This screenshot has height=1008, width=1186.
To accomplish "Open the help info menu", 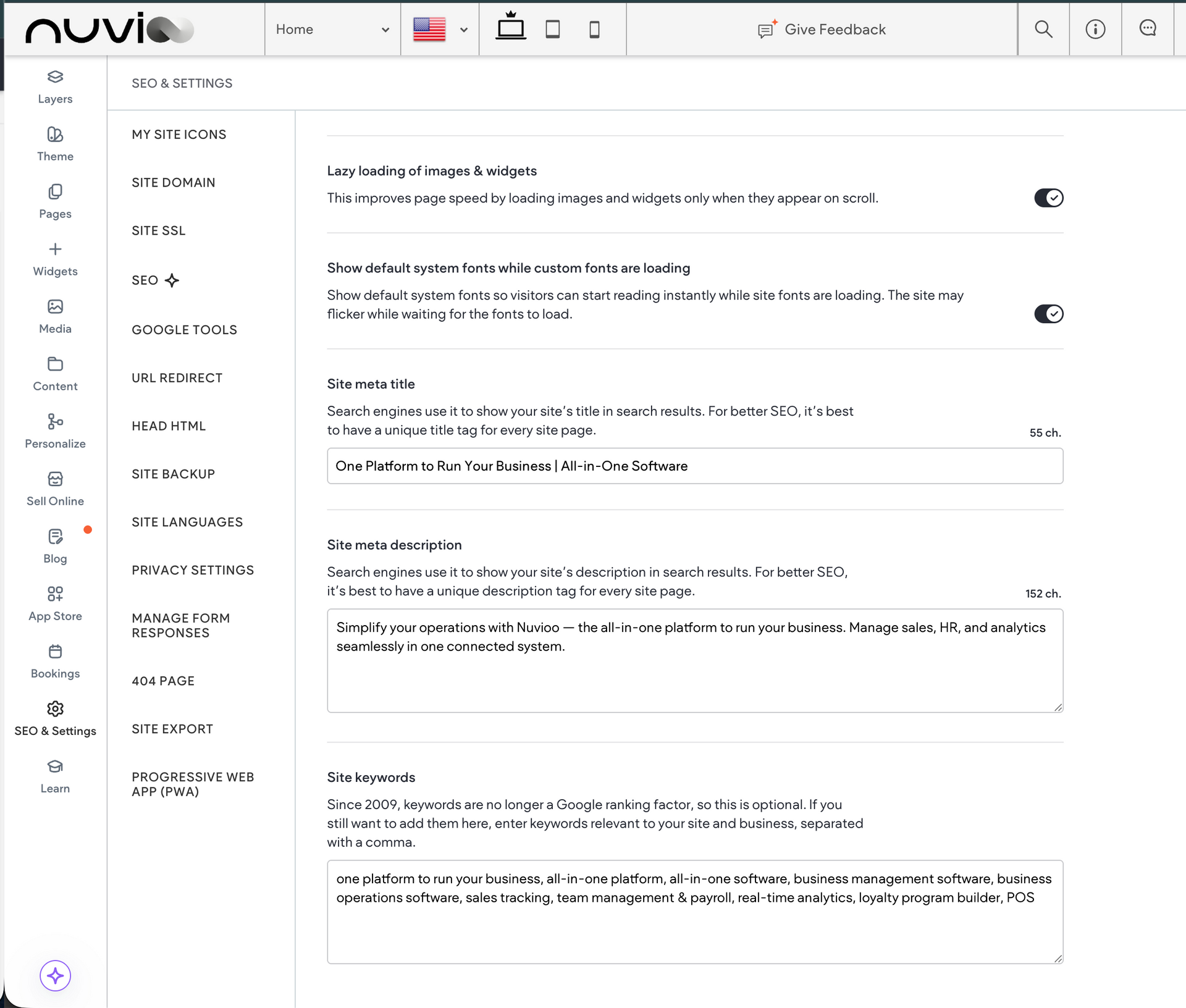I will [1095, 28].
